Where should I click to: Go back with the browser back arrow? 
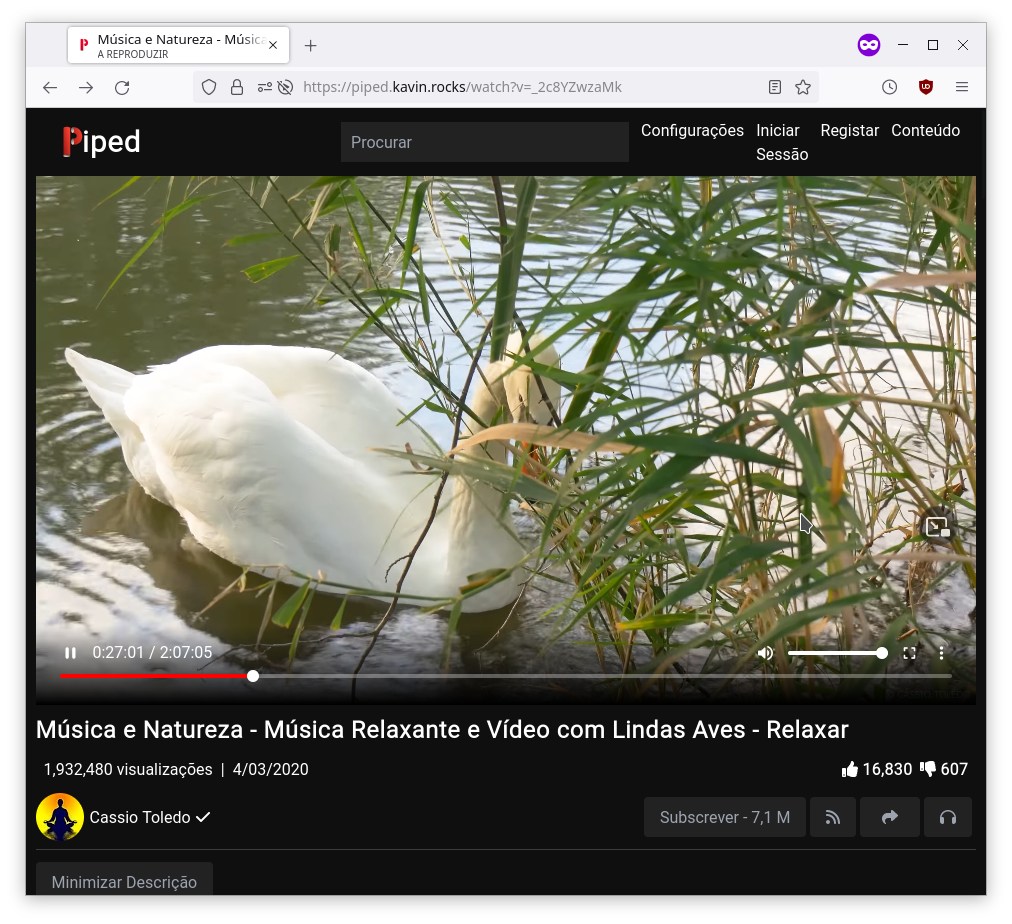[x=50, y=87]
